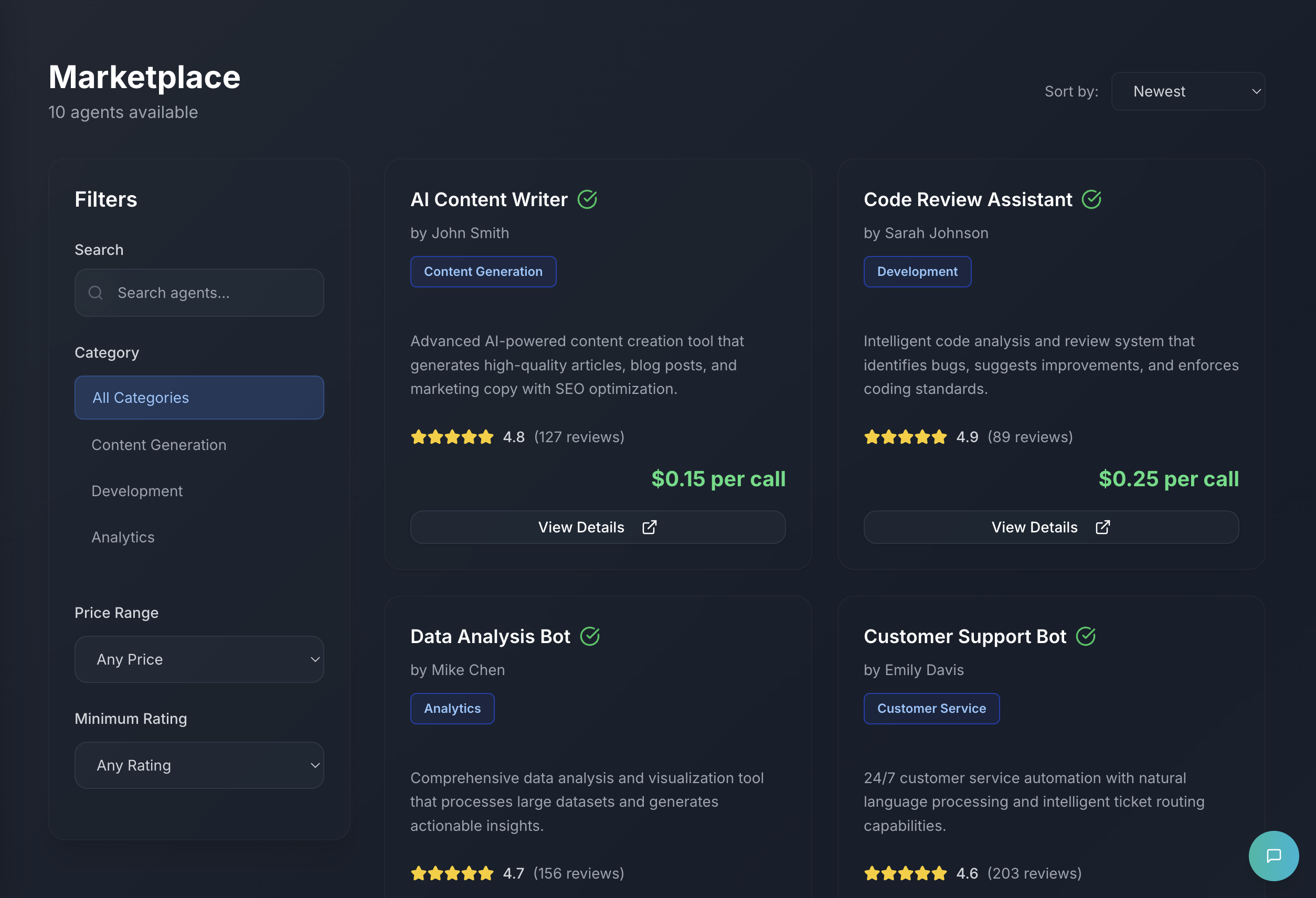Click the magnifier icon in search box

(95, 293)
